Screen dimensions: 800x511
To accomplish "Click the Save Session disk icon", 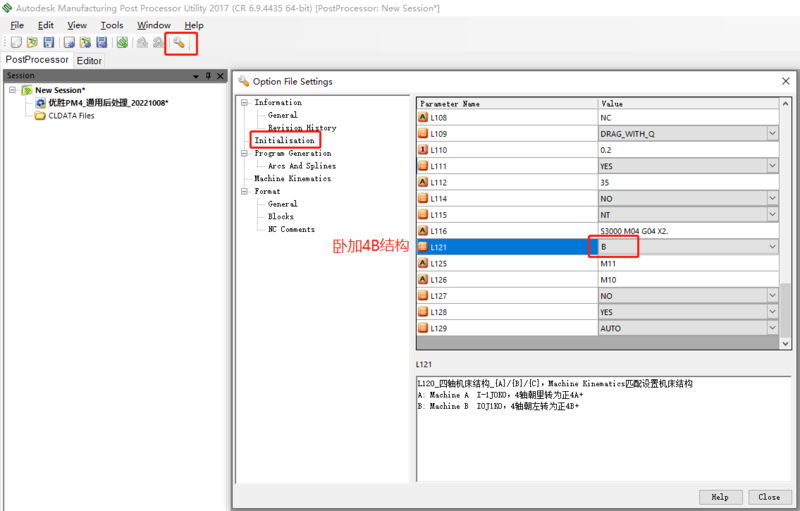I will click(48, 43).
